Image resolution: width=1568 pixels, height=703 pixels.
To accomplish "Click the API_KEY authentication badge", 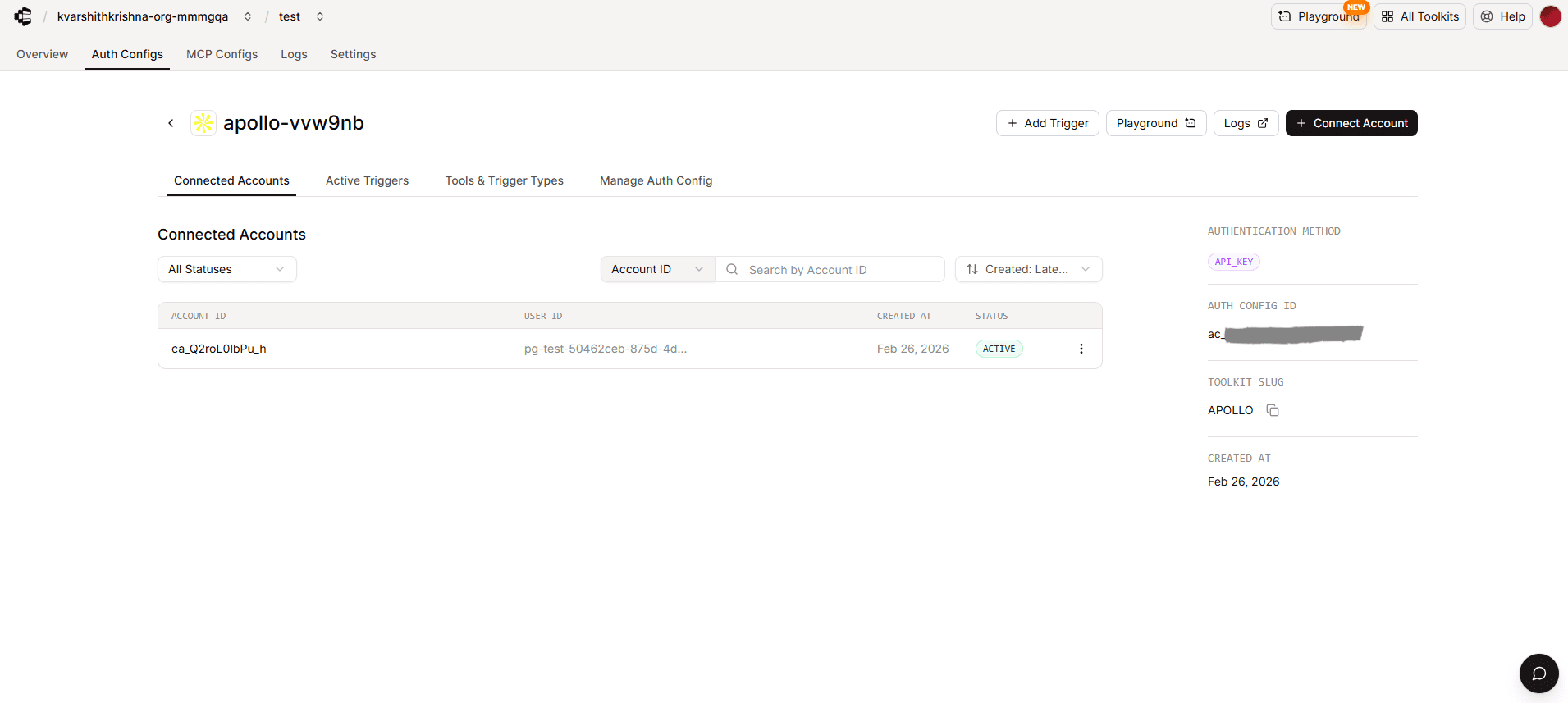I will (1234, 262).
